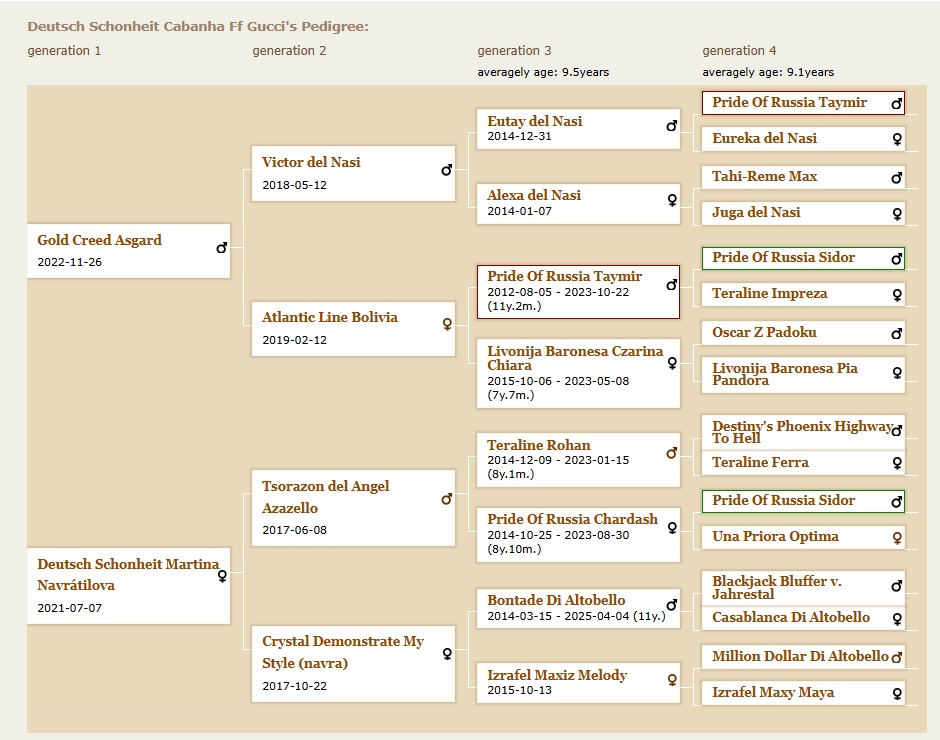Image resolution: width=940 pixels, height=740 pixels.
Task: Open the Million Dollar Di Altobello link
Action: pyautogui.click(x=800, y=656)
